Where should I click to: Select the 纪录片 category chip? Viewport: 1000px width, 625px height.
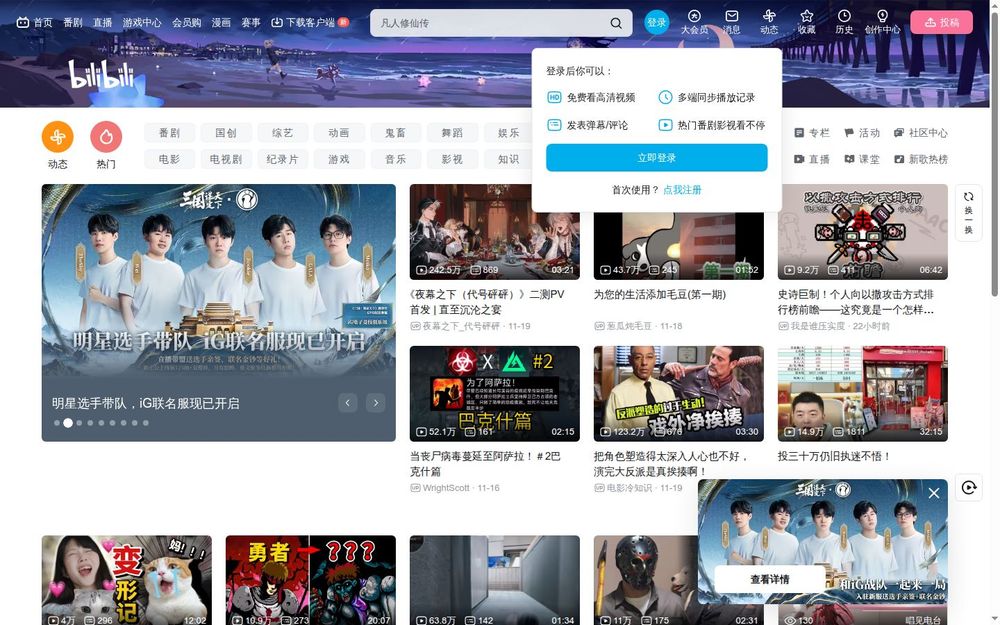click(x=283, y=159)
